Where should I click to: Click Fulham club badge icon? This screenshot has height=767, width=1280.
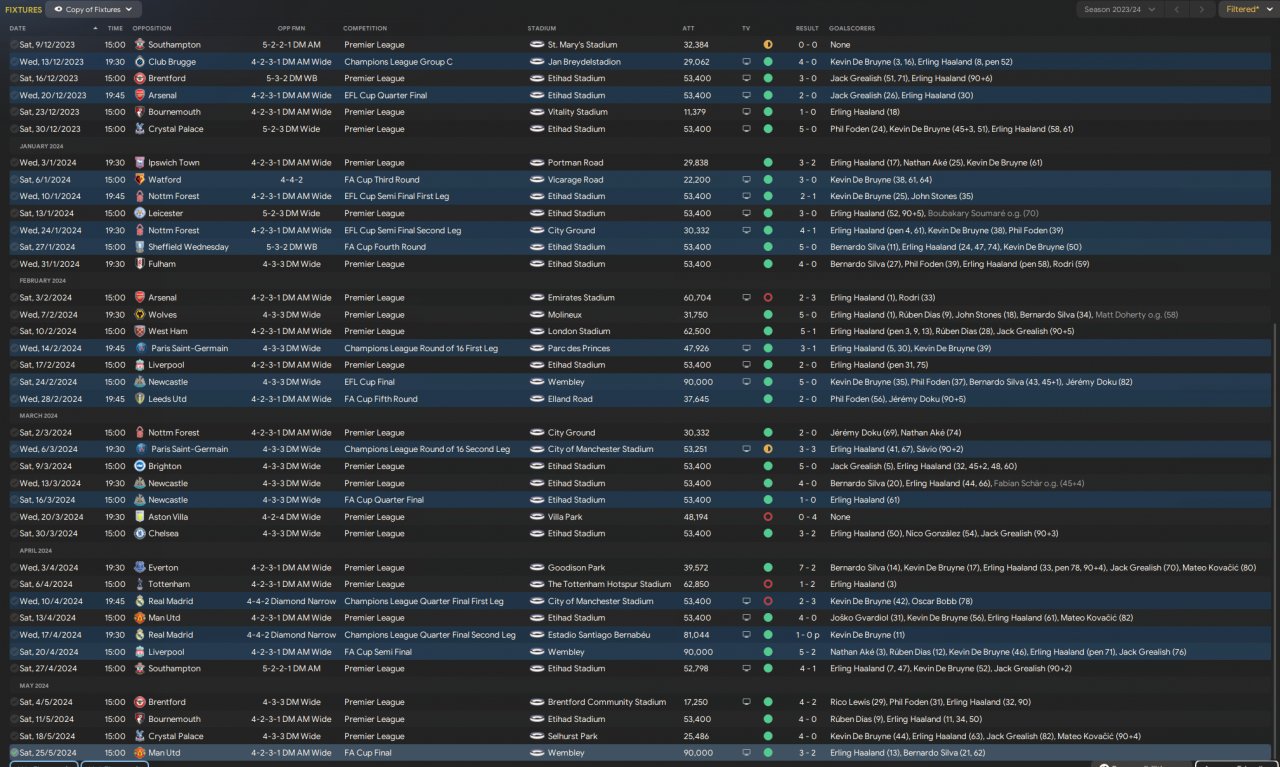(x=140, y=264)
